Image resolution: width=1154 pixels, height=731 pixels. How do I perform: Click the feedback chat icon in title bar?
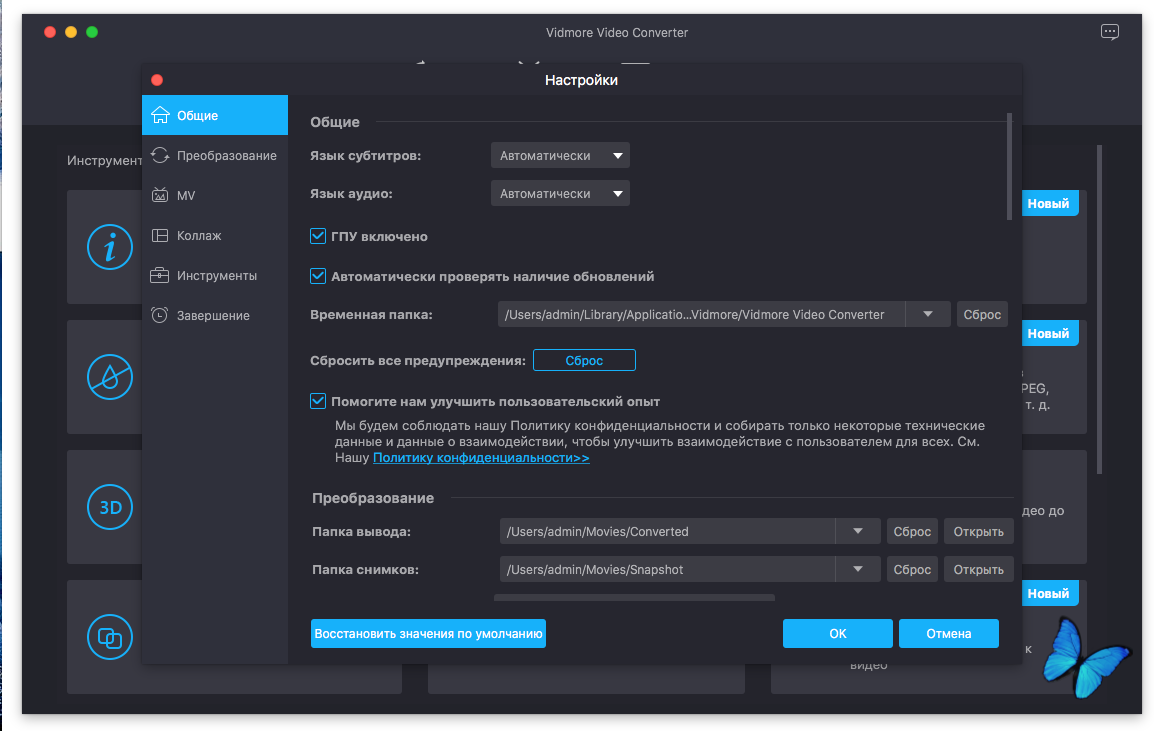[1109, 32]
